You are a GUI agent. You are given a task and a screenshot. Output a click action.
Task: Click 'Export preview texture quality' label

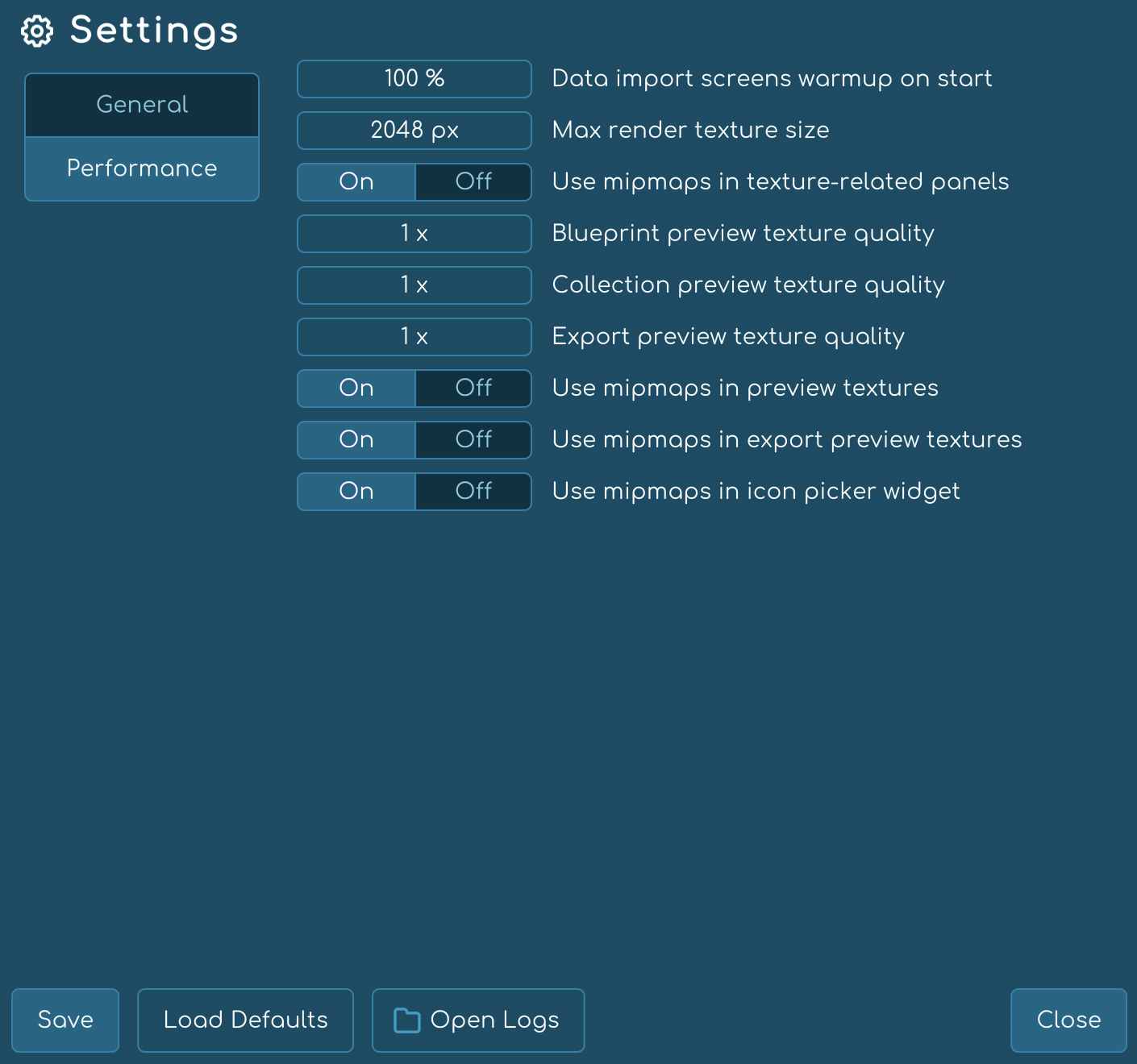[728, 337]
